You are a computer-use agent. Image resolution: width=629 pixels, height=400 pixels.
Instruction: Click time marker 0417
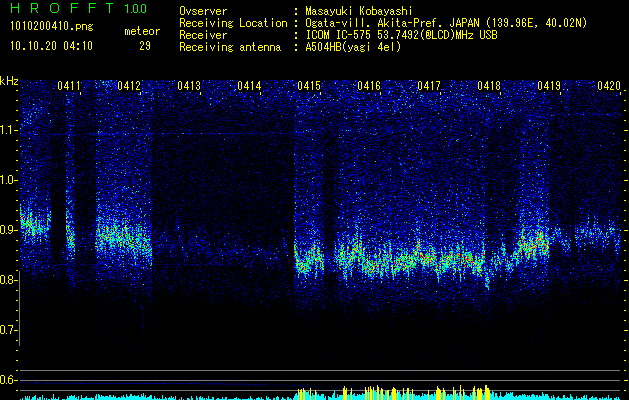pyautogui.click(x=428, y=85)
